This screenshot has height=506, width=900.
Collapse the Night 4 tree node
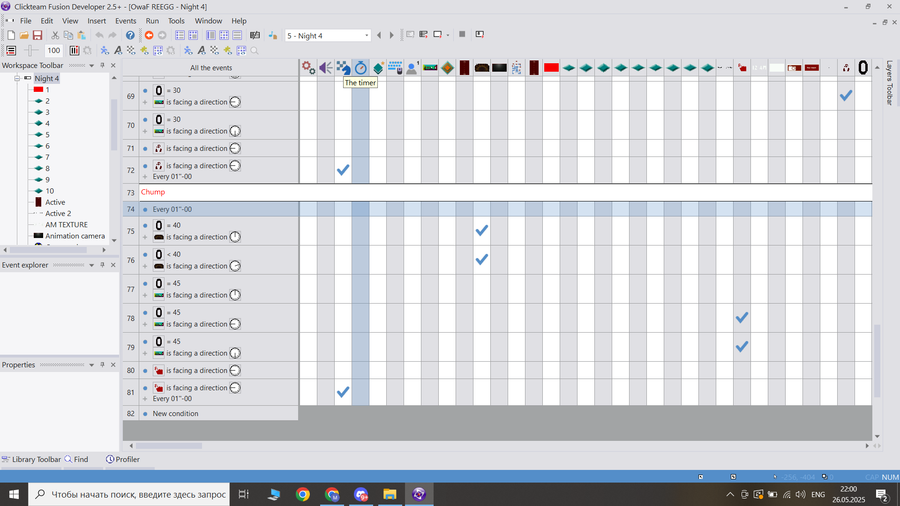(17, 78)
